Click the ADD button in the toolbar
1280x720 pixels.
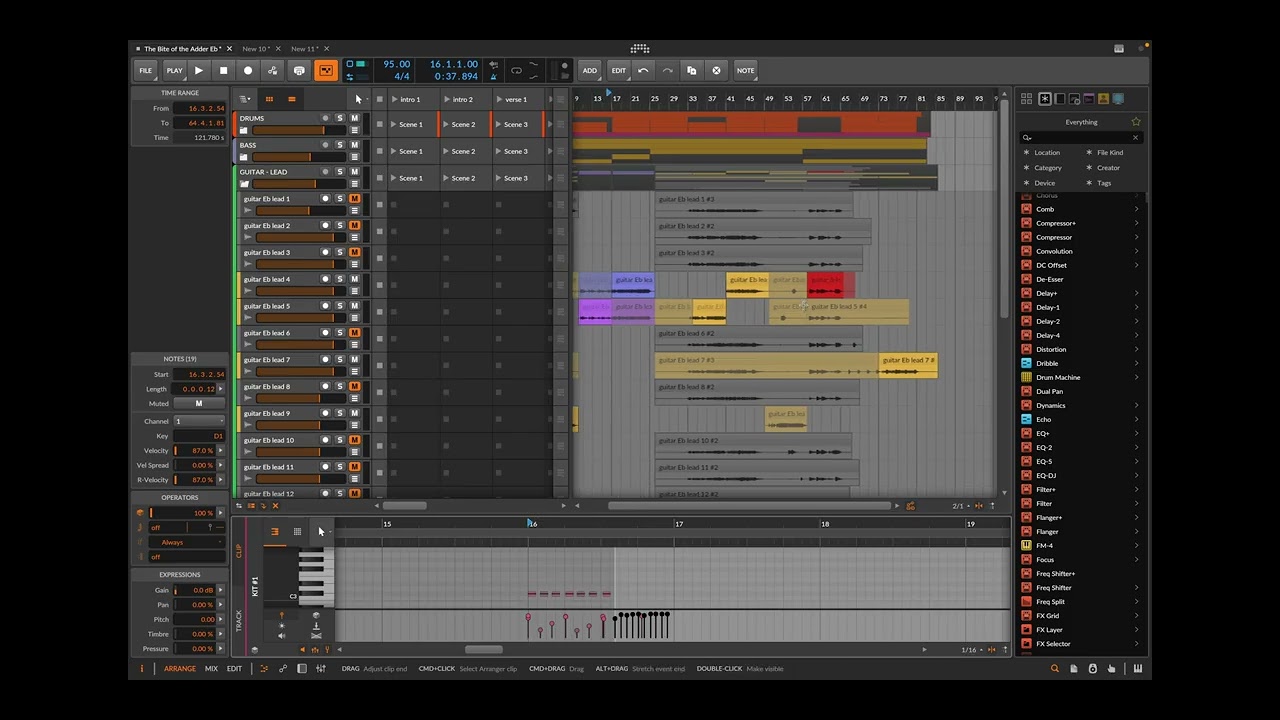(590, 70)
